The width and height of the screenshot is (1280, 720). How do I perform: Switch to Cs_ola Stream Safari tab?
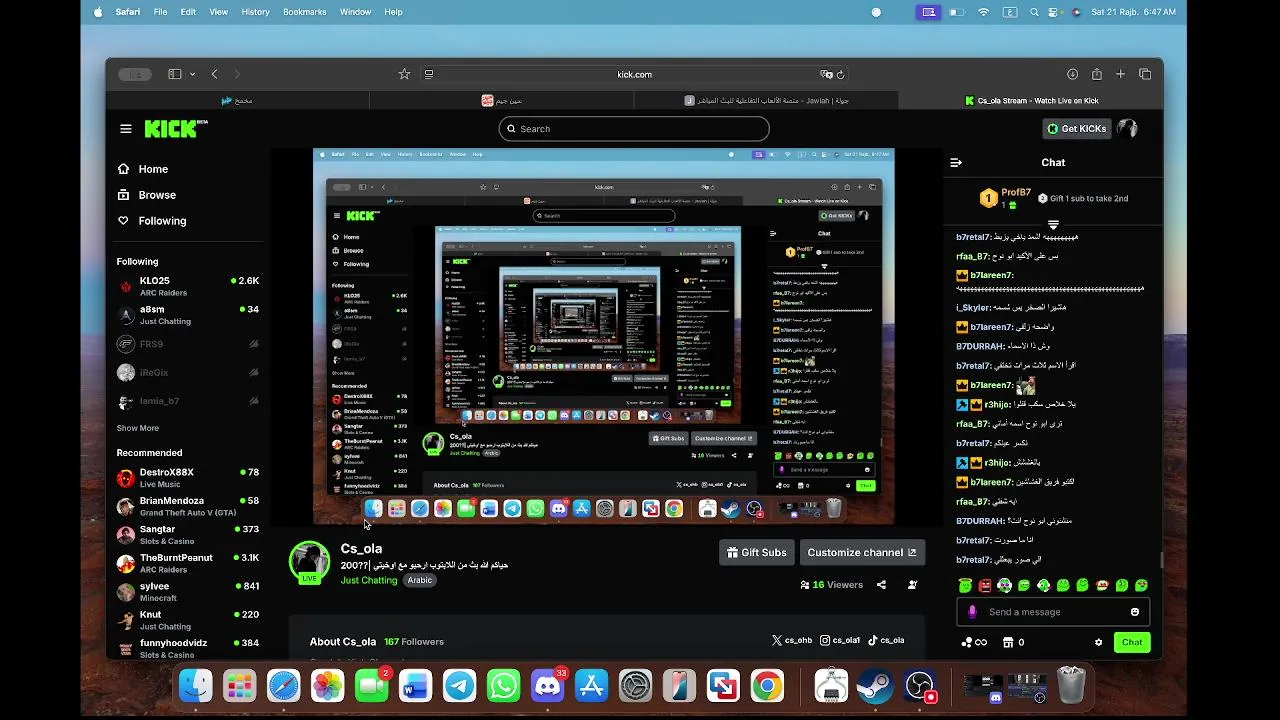pyautogui.click(x=1031, y=100)
